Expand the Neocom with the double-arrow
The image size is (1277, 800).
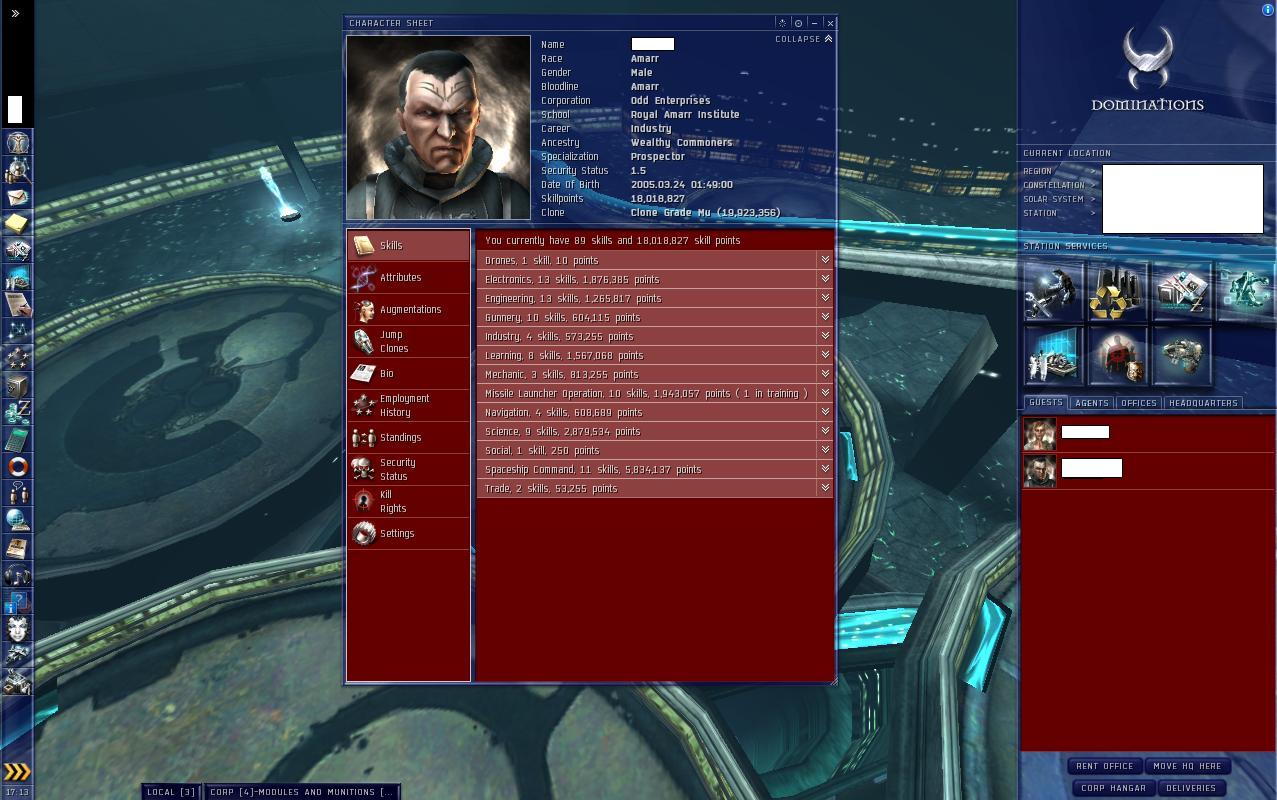pyautogui.click(x=15, y=14)
